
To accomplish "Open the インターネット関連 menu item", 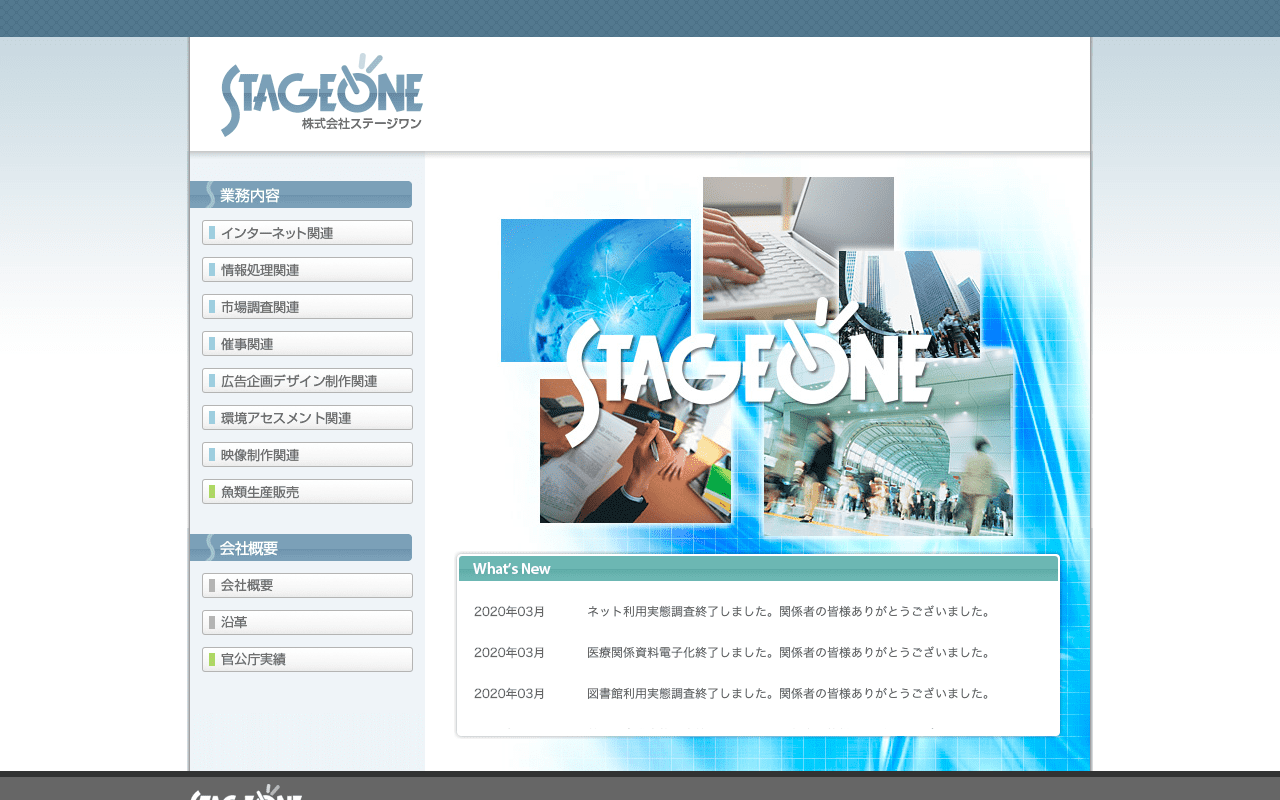I will coord(307,233).
